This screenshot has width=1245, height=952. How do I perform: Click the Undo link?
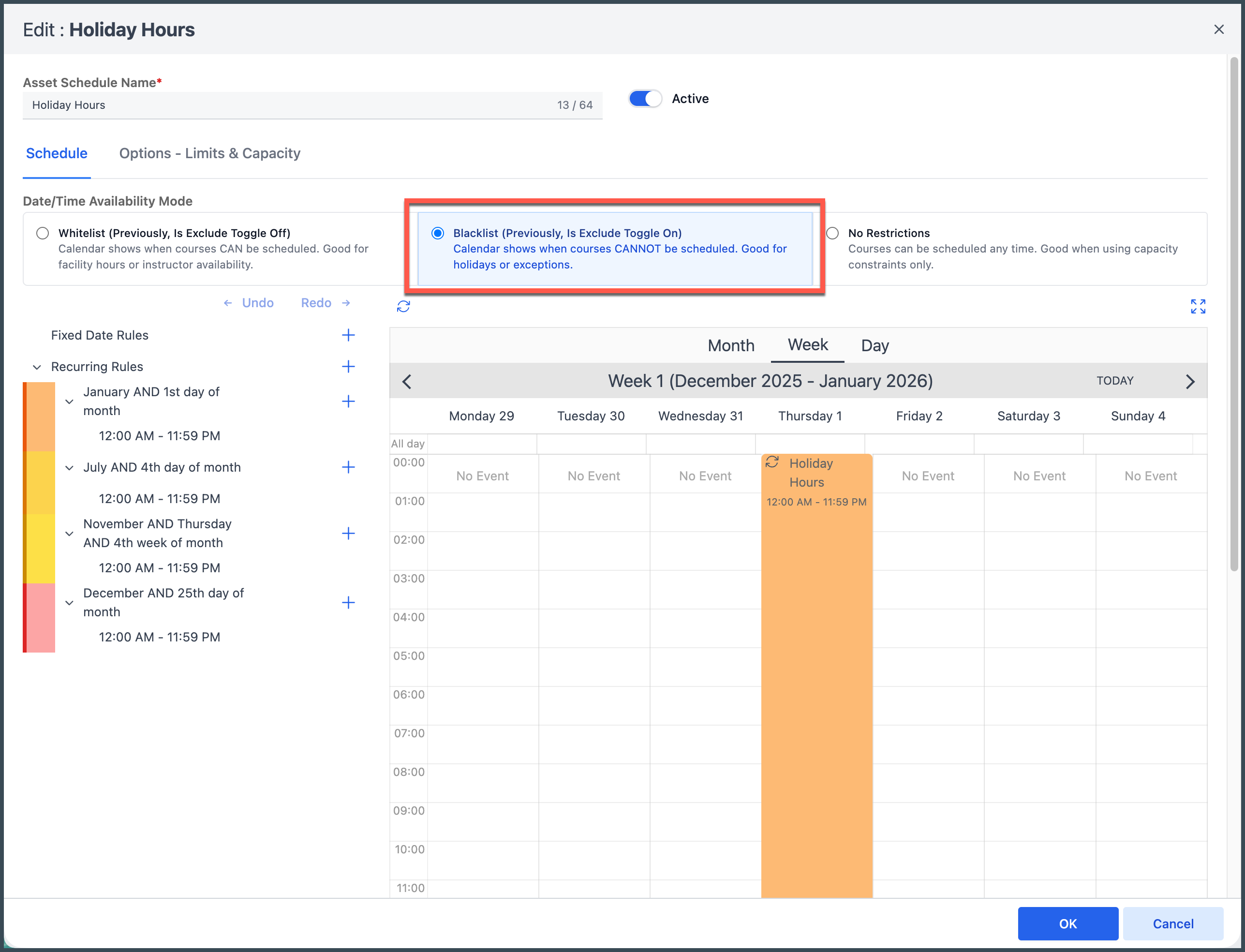tap(257, 303)
